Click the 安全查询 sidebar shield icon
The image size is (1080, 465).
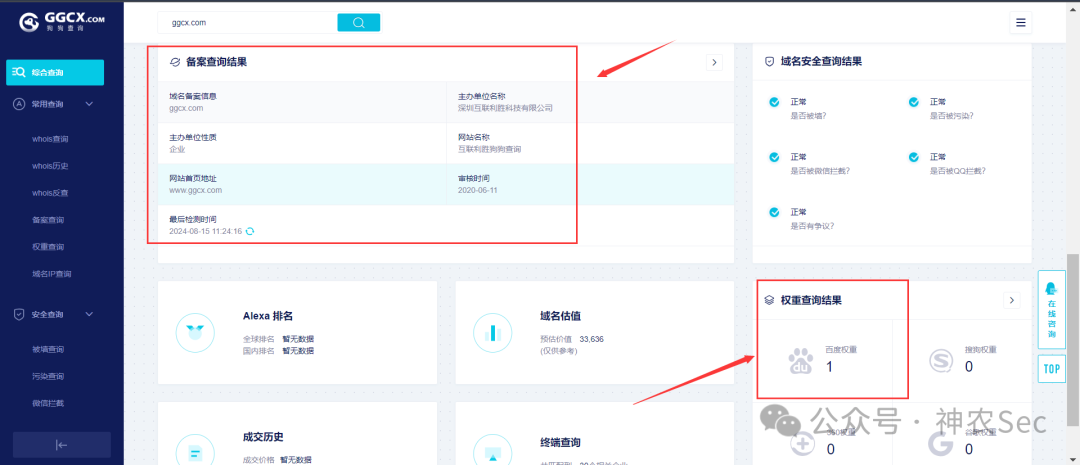click(x=19, y=314)
